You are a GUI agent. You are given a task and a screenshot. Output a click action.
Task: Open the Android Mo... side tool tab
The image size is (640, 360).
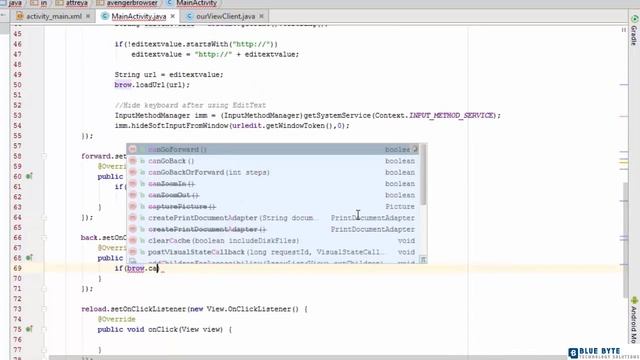pos(634,320)
